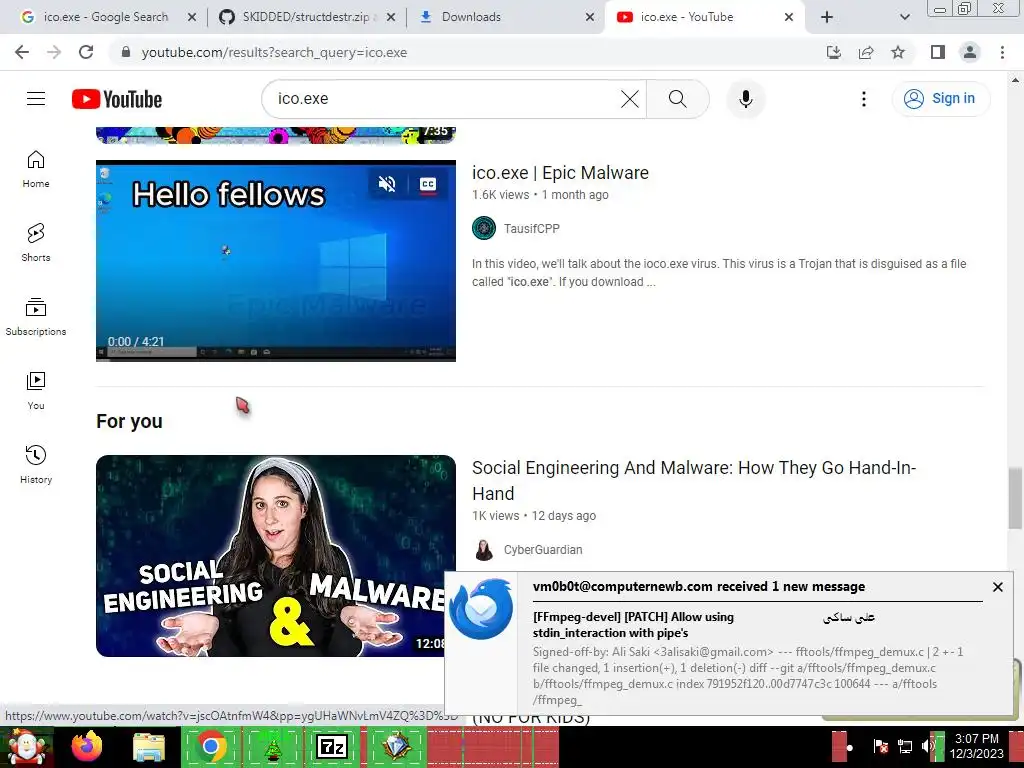Bookmark this page with star icon
Viewport: 1024px width, 768px height.
(x=898, y=52)
